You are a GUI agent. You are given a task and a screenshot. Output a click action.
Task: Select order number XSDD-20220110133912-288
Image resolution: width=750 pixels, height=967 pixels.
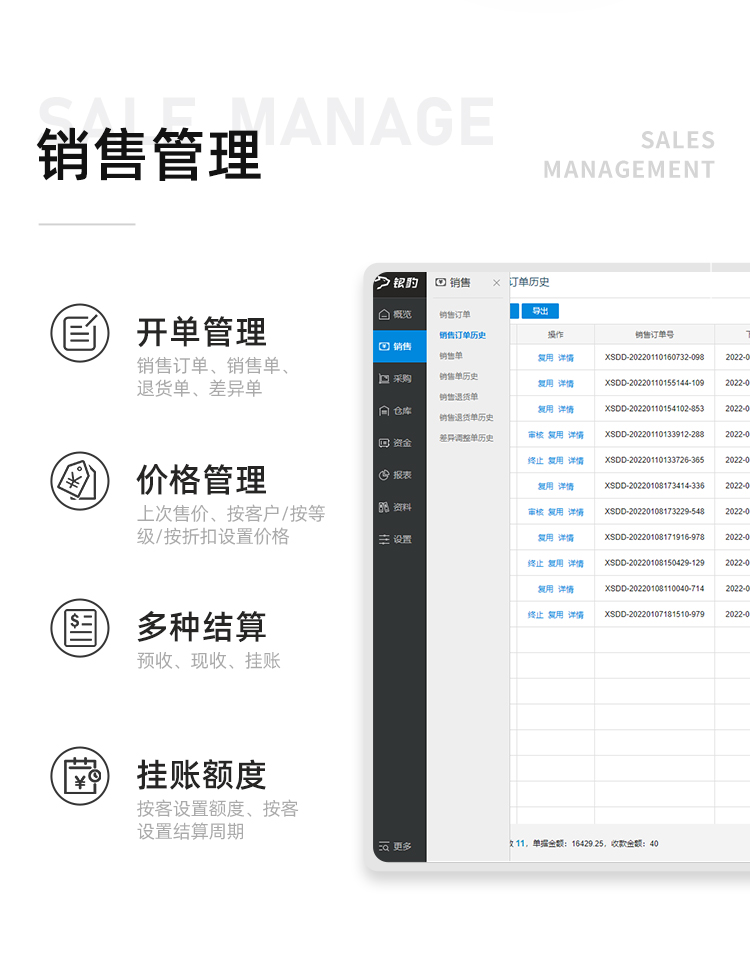point(654,434)
